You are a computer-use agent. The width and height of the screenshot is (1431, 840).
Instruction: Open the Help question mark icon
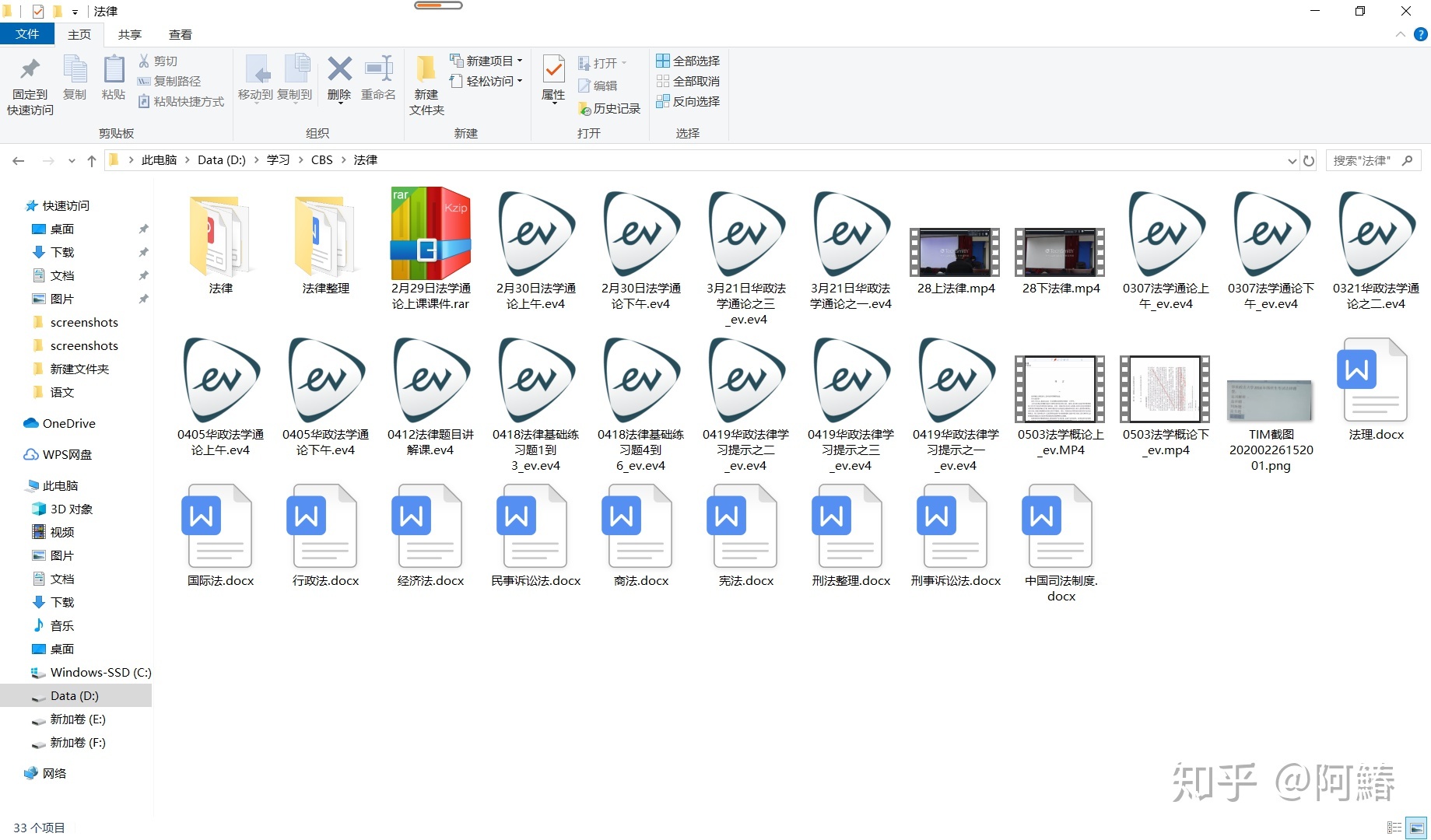click(x=1420, y=34)
